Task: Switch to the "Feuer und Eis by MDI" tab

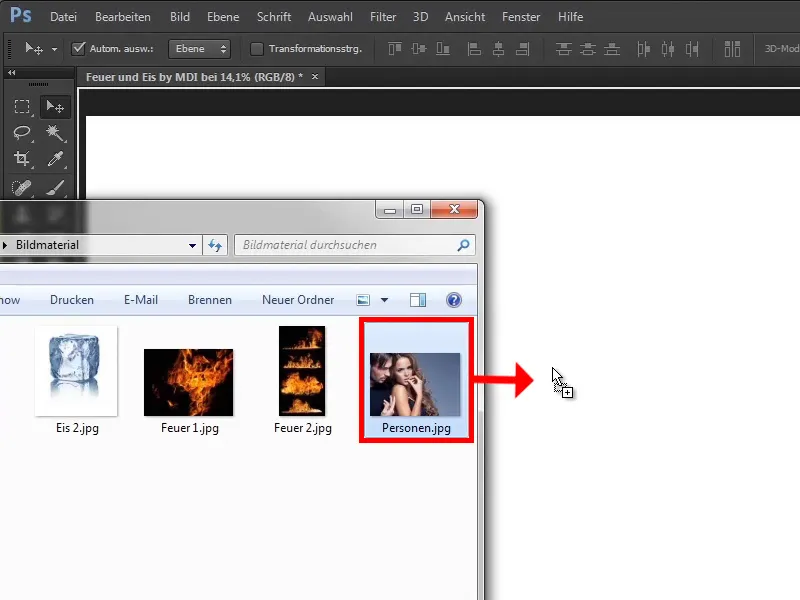Action: [x=190, y=75]
